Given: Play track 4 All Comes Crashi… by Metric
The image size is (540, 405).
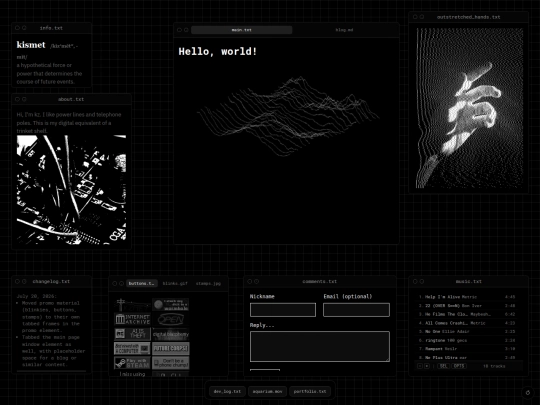Looking at the screenshot, I should [467, 323].
